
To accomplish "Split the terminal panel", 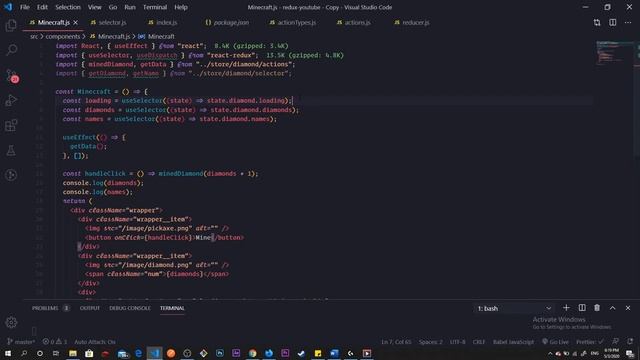I will 582,308.
